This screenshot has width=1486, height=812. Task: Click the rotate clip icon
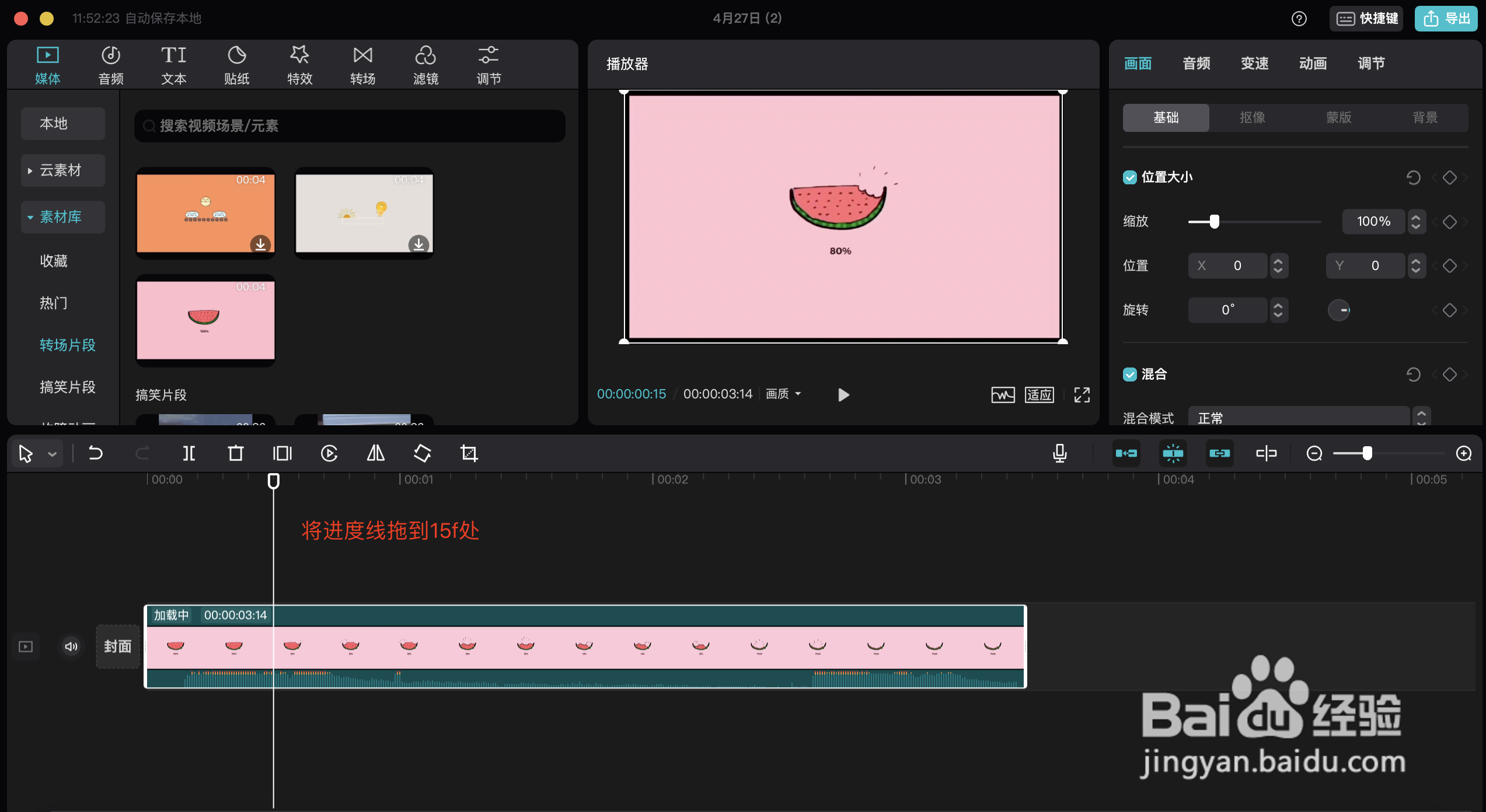click(x=423, y=453)
